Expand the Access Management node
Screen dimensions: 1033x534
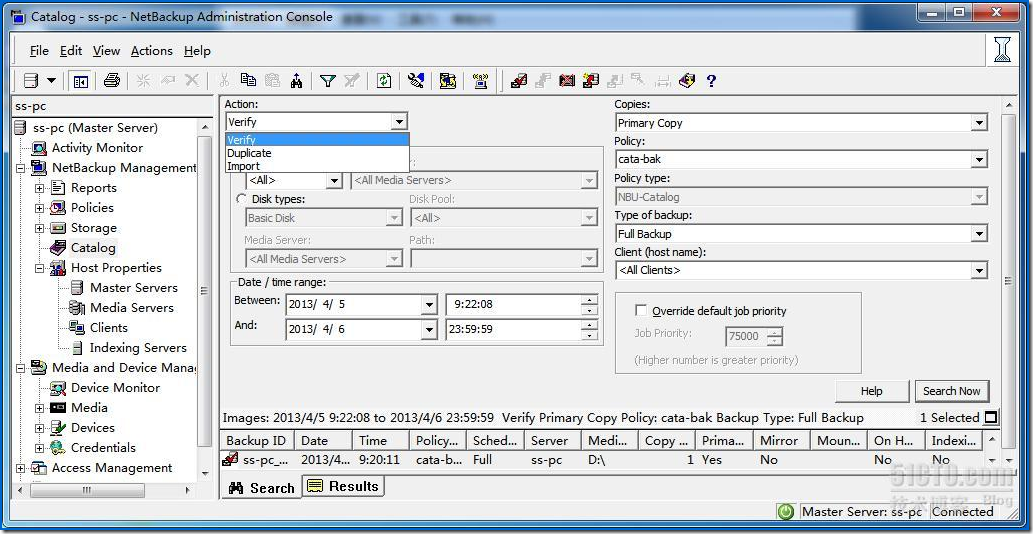20,468
